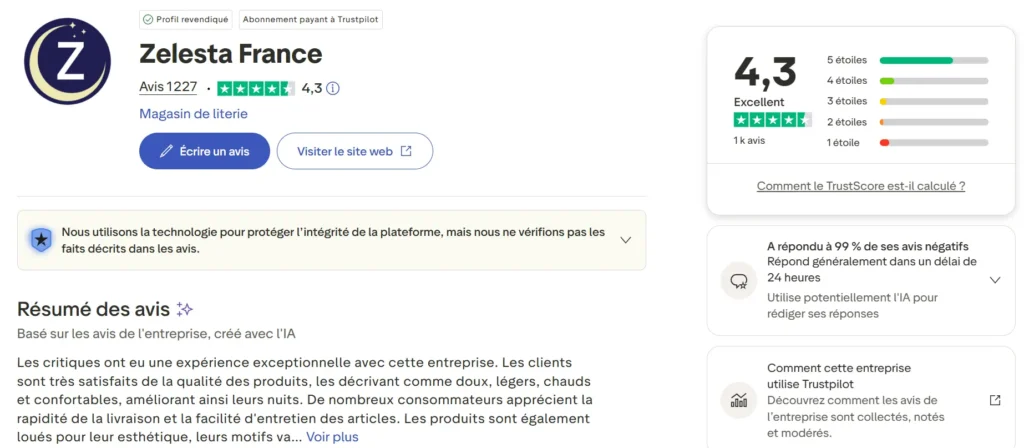Click the Zelesta France heading
The height and width of the screenshot is (448, 1024).
[x=231, y=54]
